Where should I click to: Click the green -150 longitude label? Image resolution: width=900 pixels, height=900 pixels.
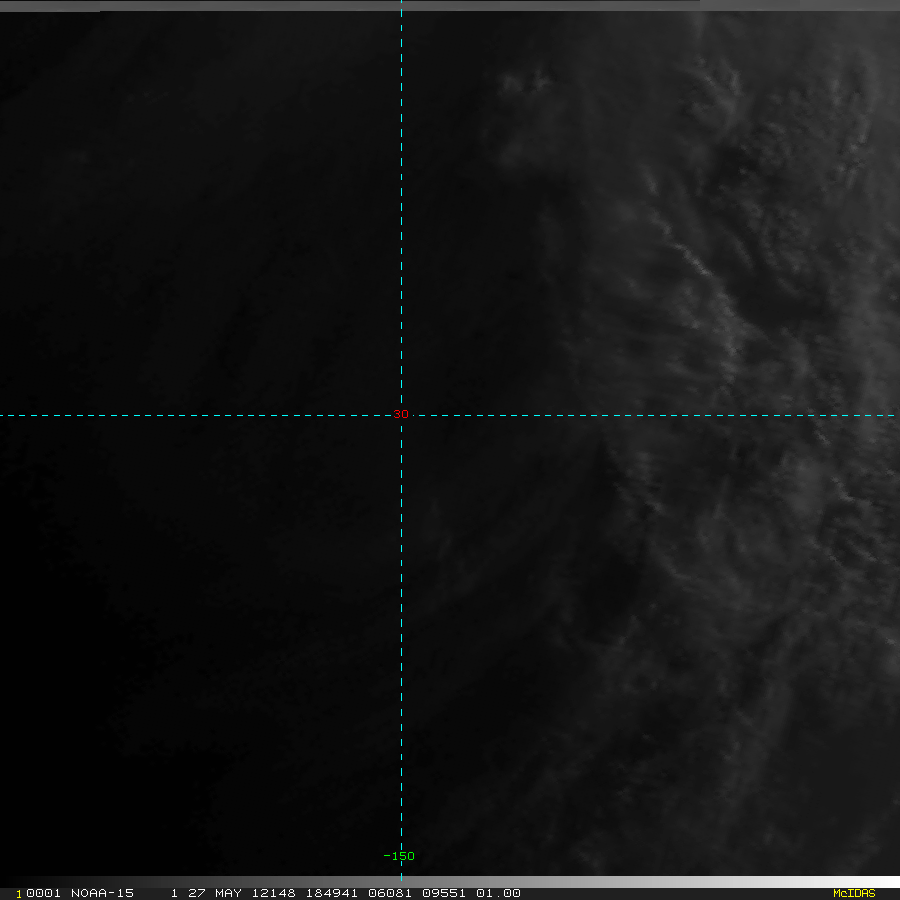coord(399,856)
